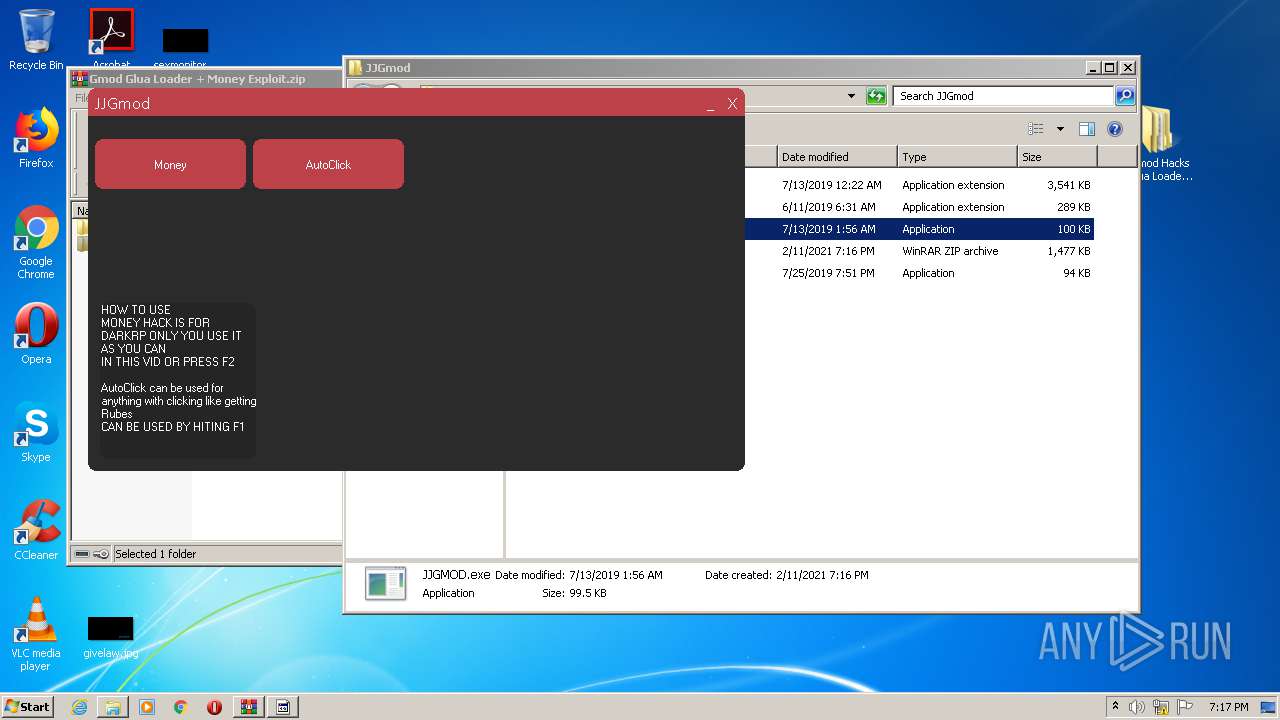Select the file row dated 7/13/2019 12:22 AM
This screenshot has height=720, width=1280.
(920, 185)
